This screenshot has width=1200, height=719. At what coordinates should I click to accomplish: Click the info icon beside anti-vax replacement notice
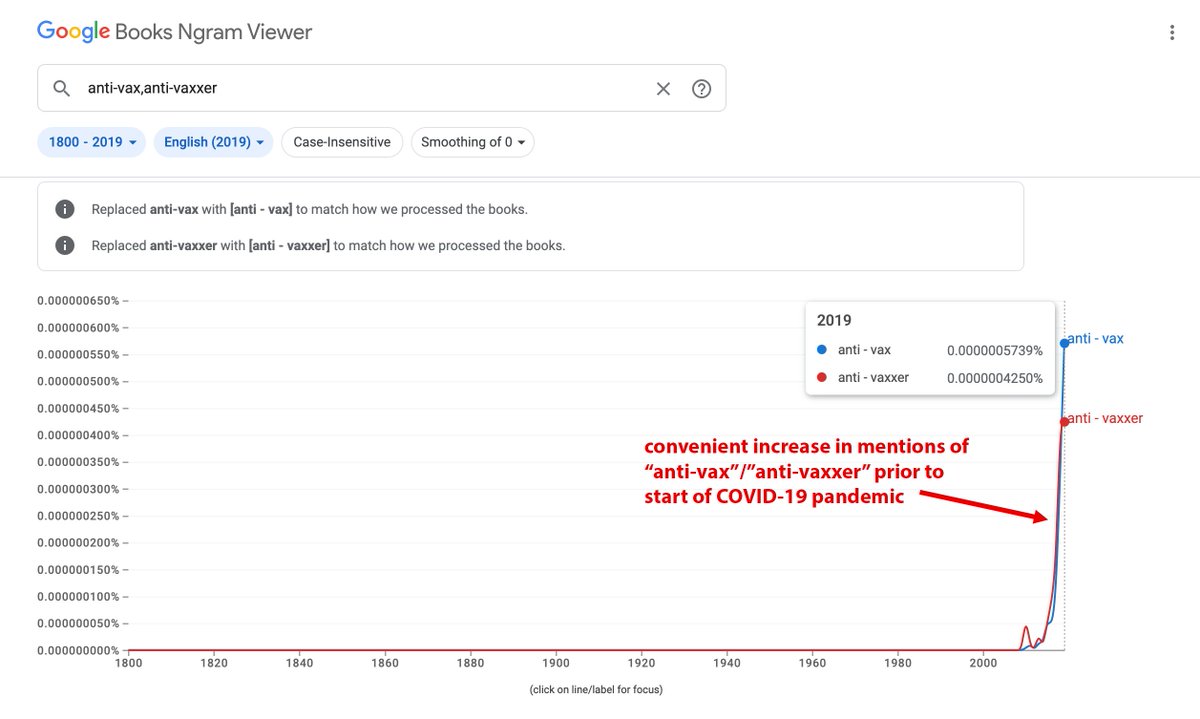pos(65,209)
